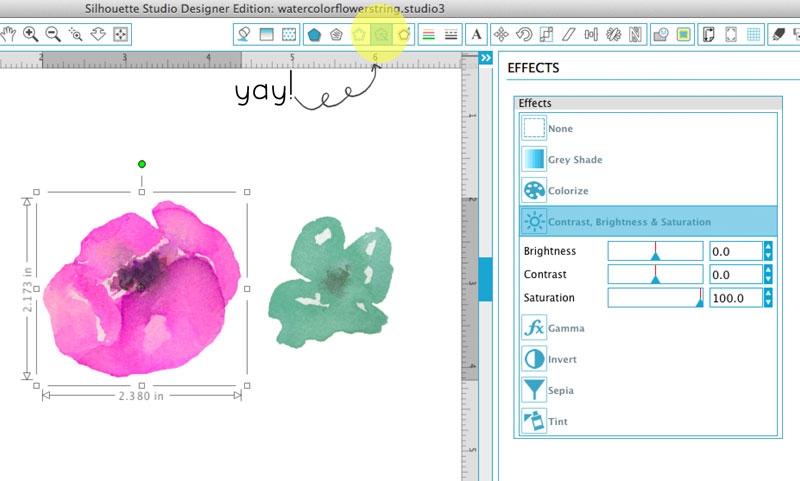800x481 pixels.
Task: Select the None effect
Action: (x=648, y=128)
